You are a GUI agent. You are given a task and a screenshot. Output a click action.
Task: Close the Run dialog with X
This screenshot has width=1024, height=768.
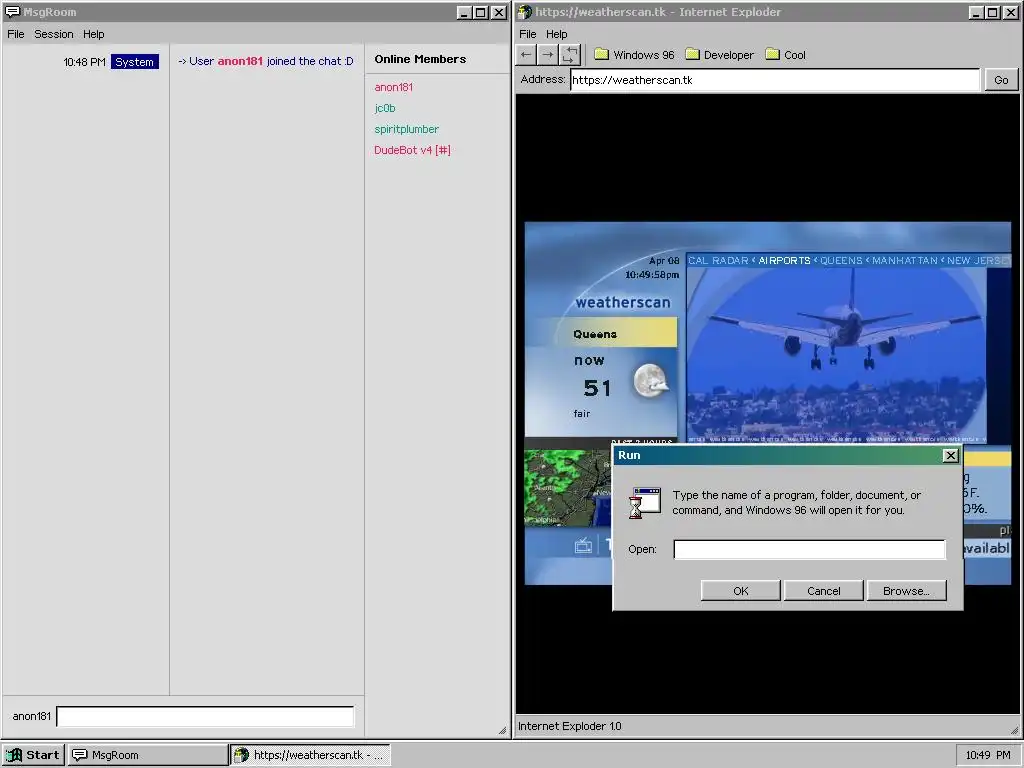(x=951, y=455)
